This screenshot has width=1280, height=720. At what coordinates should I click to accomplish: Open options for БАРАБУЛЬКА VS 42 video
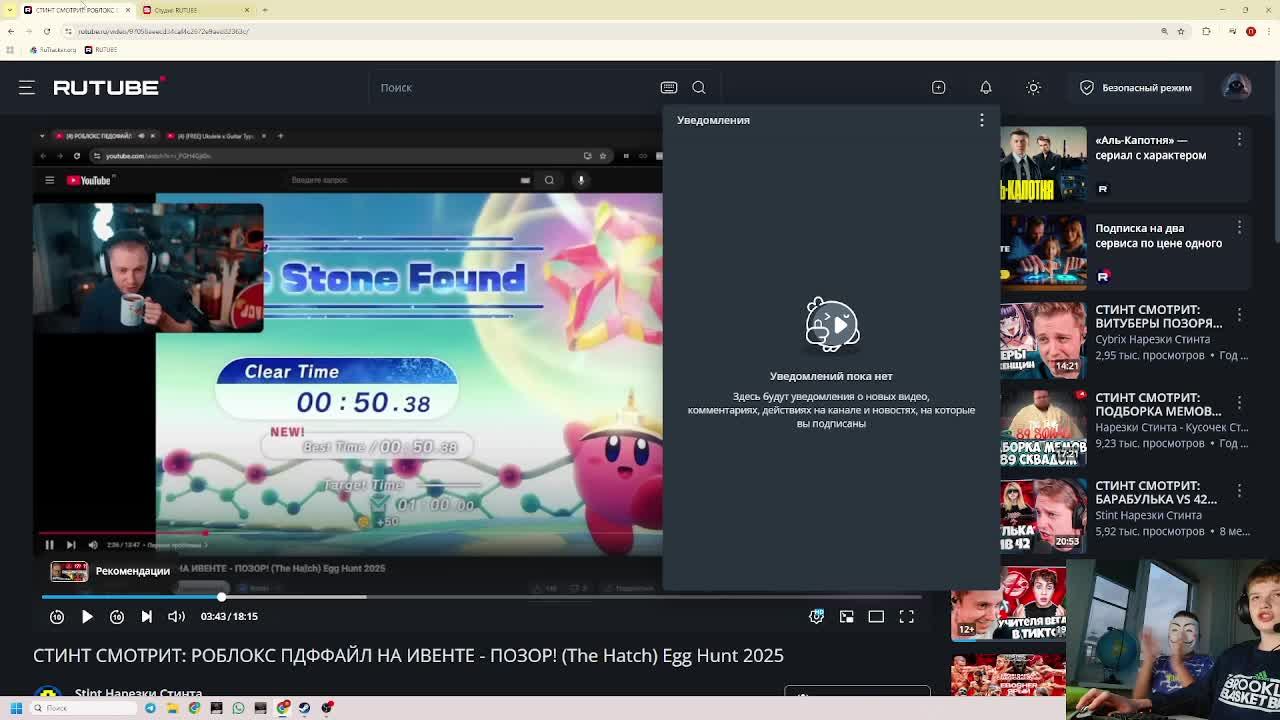[1239, 491]
